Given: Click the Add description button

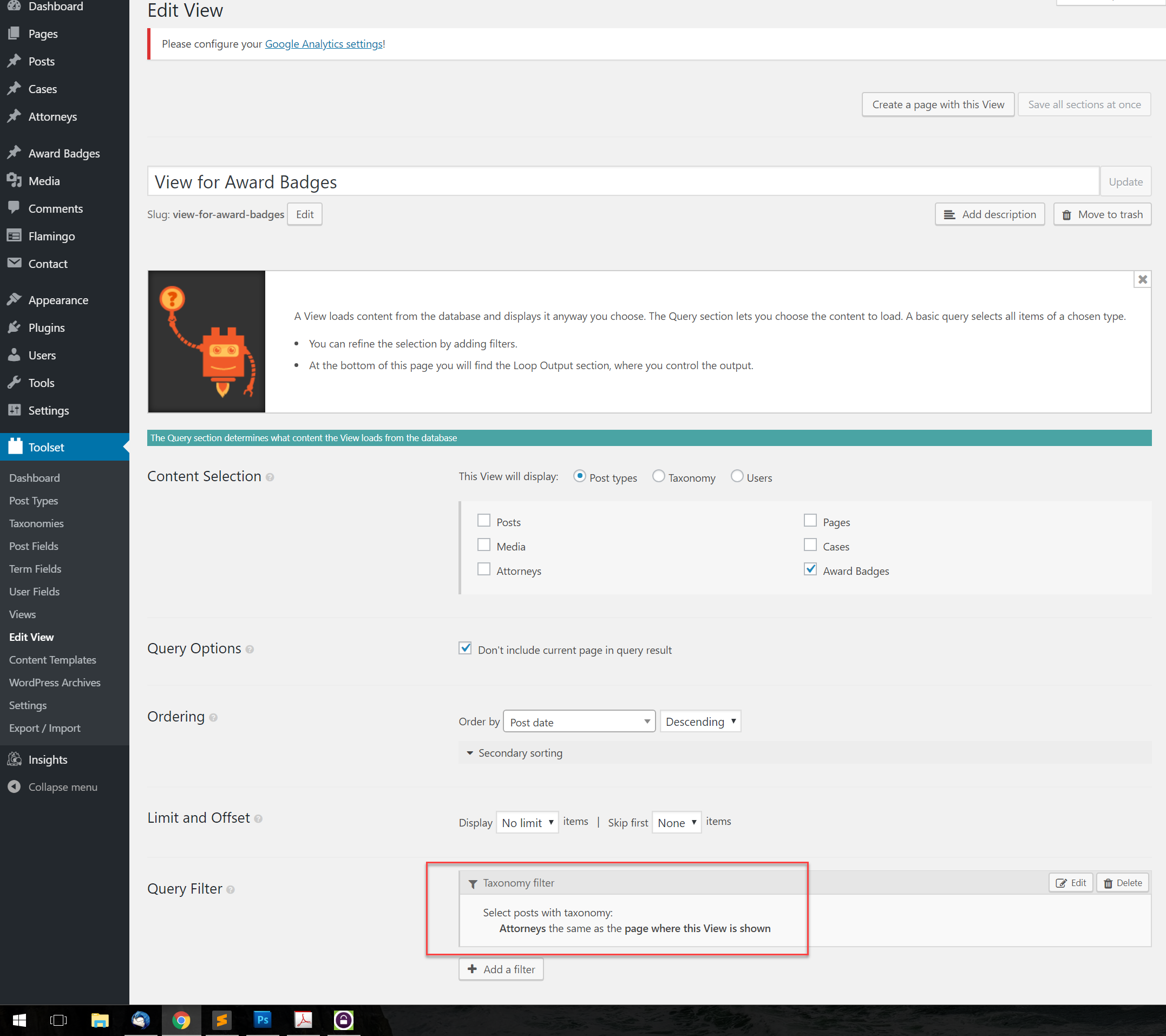Looking at the screenshot, I should [x=990, y=214].
